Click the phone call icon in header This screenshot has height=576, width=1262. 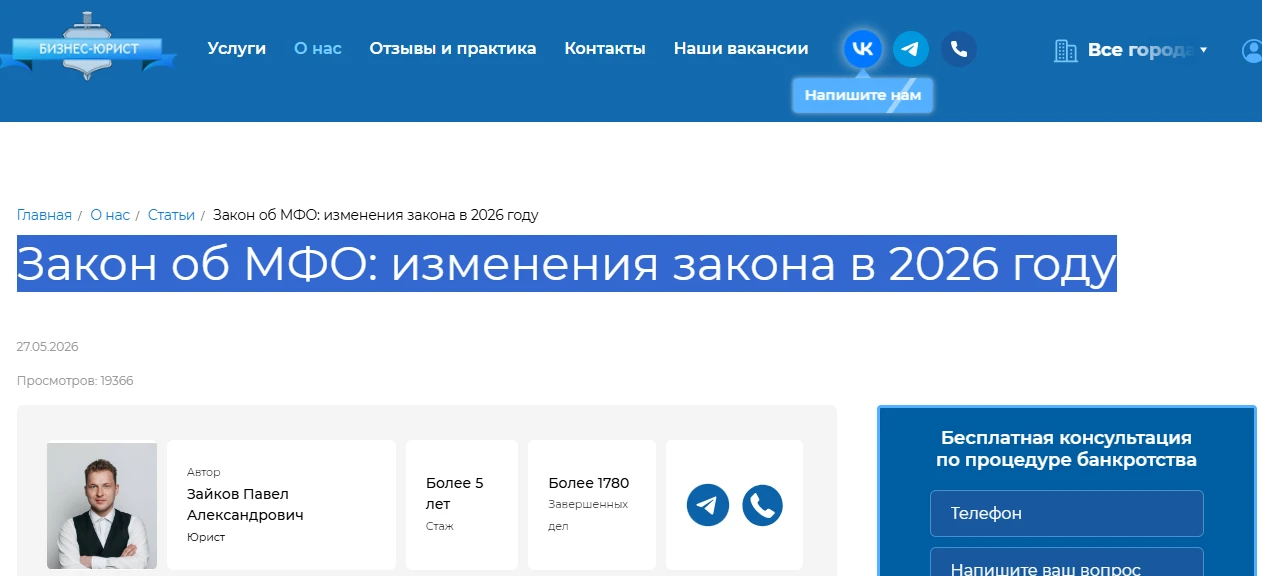(959, 49)
